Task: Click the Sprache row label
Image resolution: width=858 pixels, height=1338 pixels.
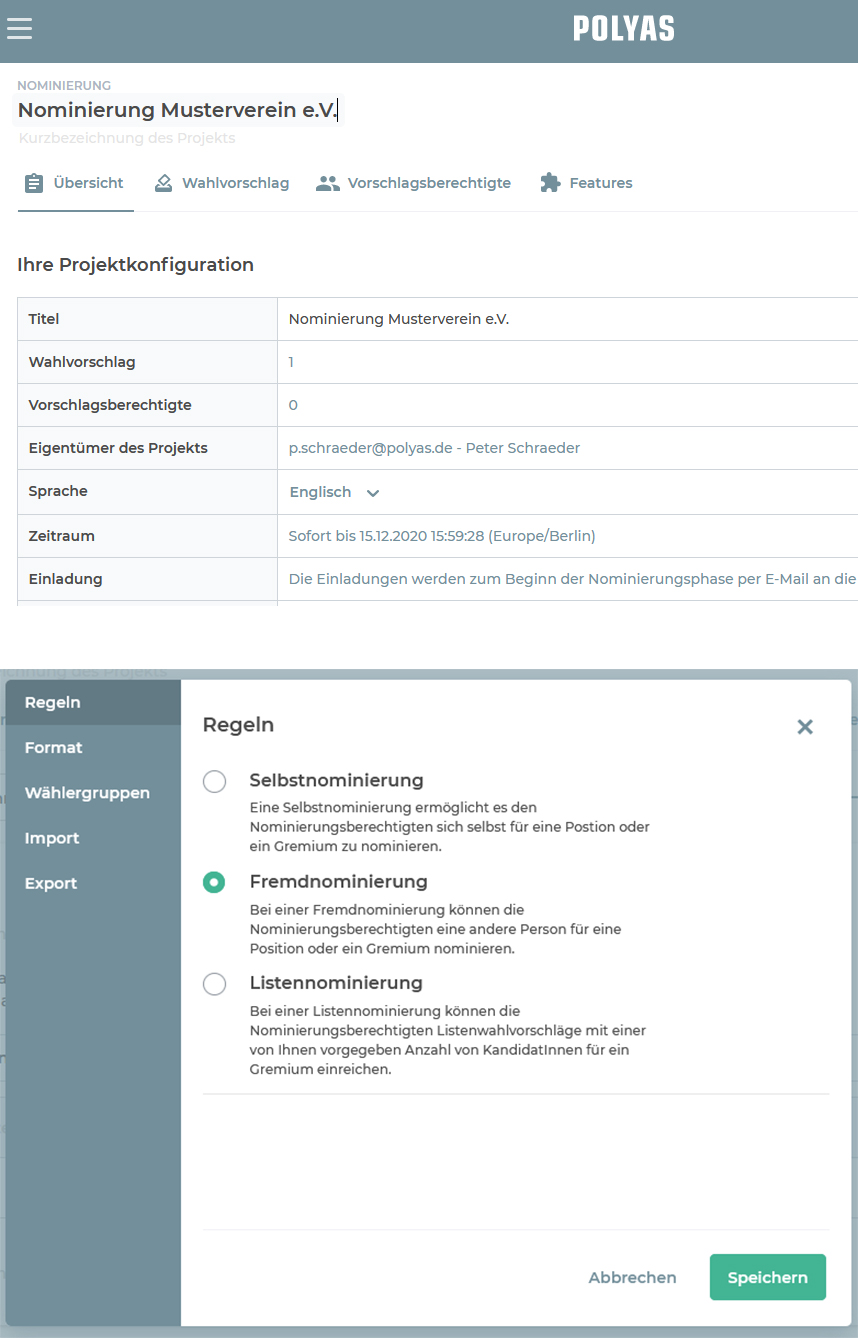Action: (58, 491)
